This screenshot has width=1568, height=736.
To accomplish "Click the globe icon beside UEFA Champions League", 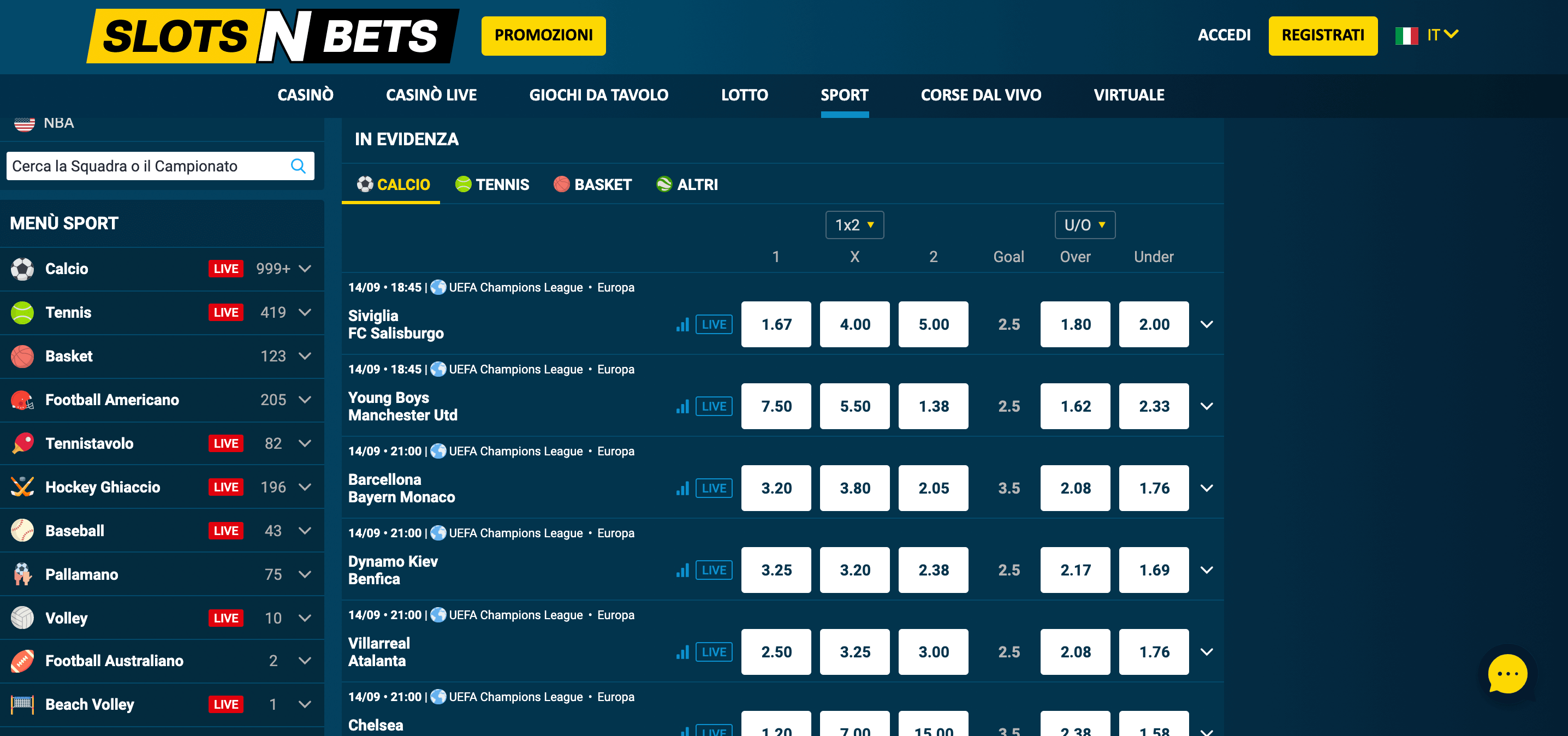I will [438, 287].
